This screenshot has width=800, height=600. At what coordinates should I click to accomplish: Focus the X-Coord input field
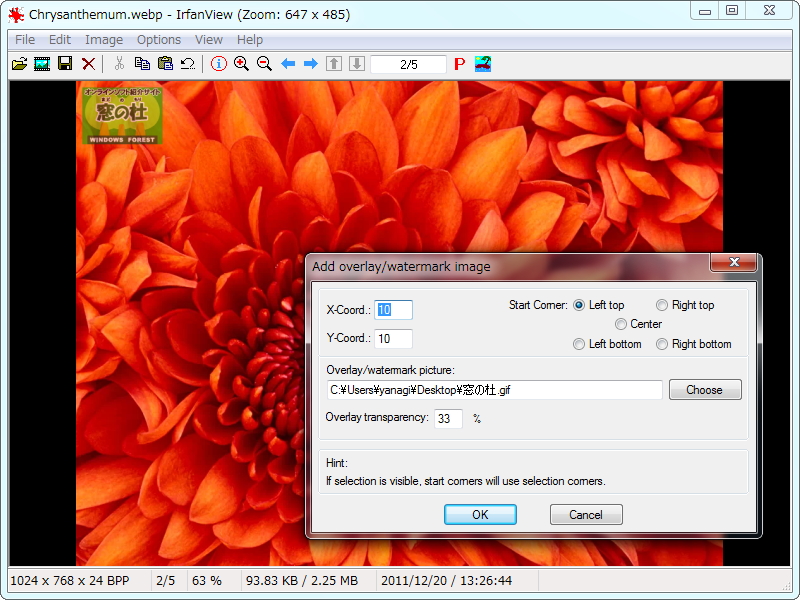393,310
